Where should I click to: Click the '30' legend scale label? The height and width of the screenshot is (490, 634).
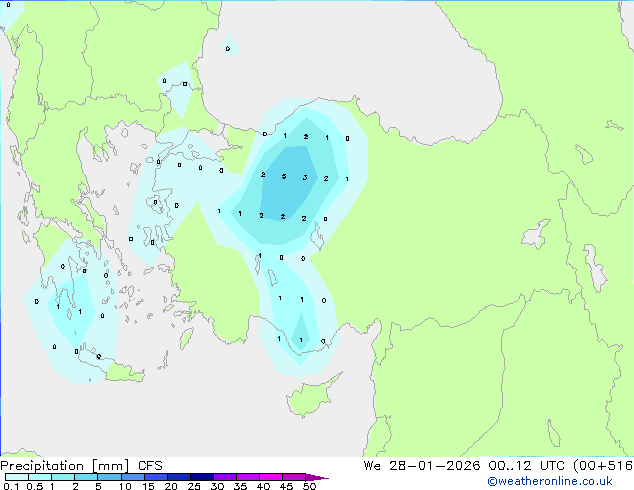click(217, 486)
